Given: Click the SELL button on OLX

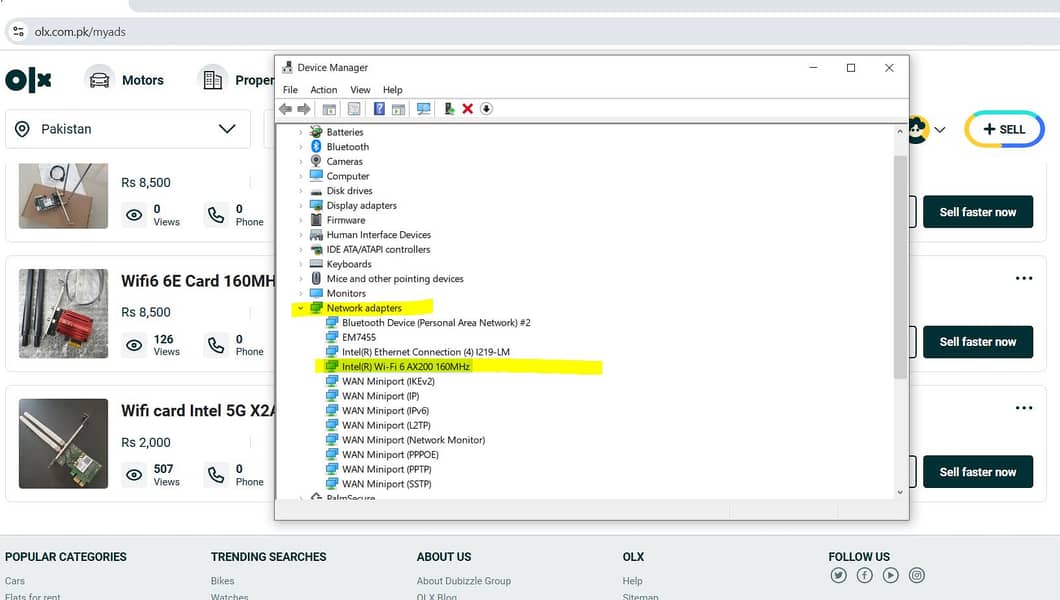Looking at the screenshot, I should 1004,129.
